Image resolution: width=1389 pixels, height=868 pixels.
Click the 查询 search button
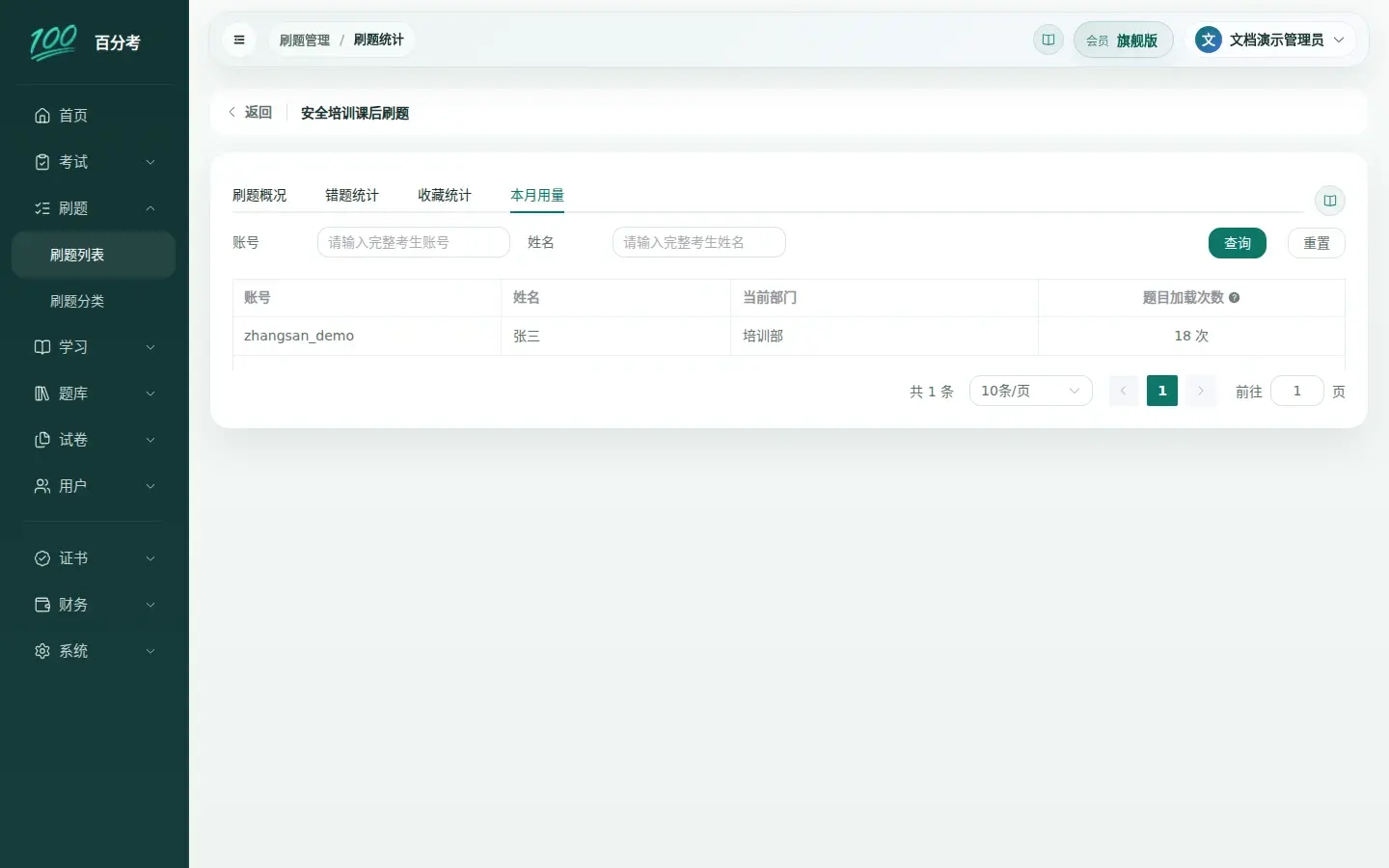pyautogui.click(x=1238, y=243)
